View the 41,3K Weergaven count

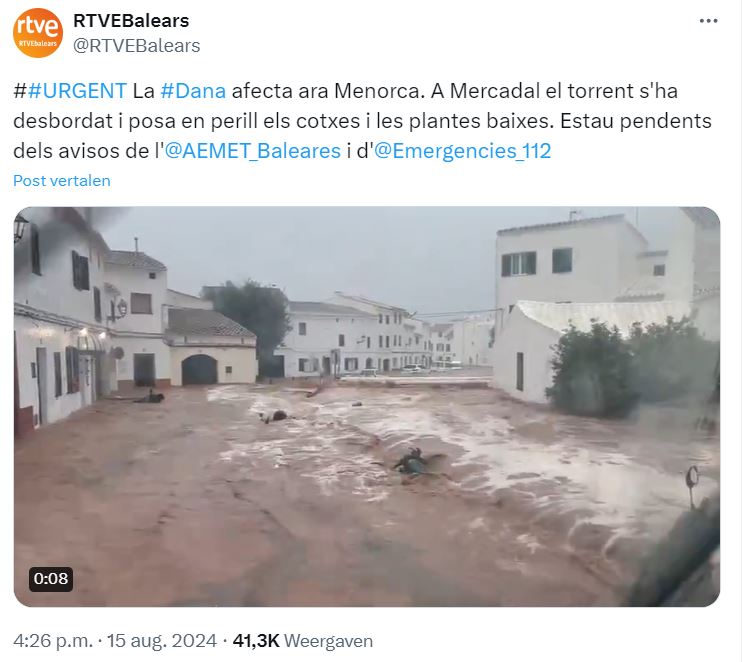302,641
